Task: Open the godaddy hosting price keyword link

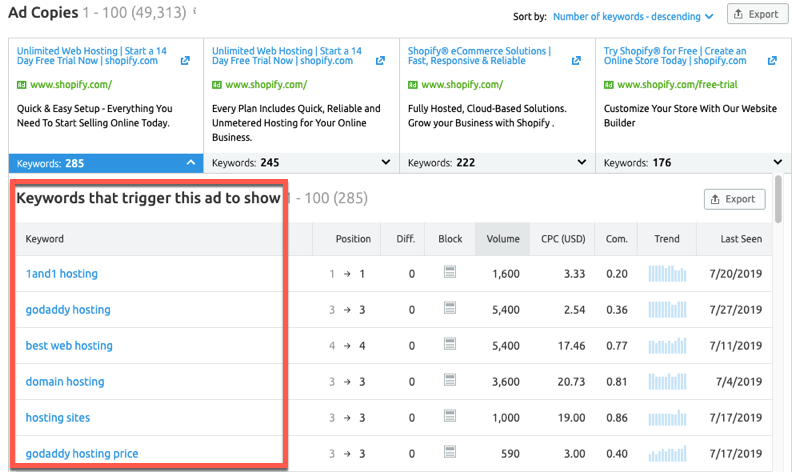Action: pyautogui.click(x=82, y=453)
